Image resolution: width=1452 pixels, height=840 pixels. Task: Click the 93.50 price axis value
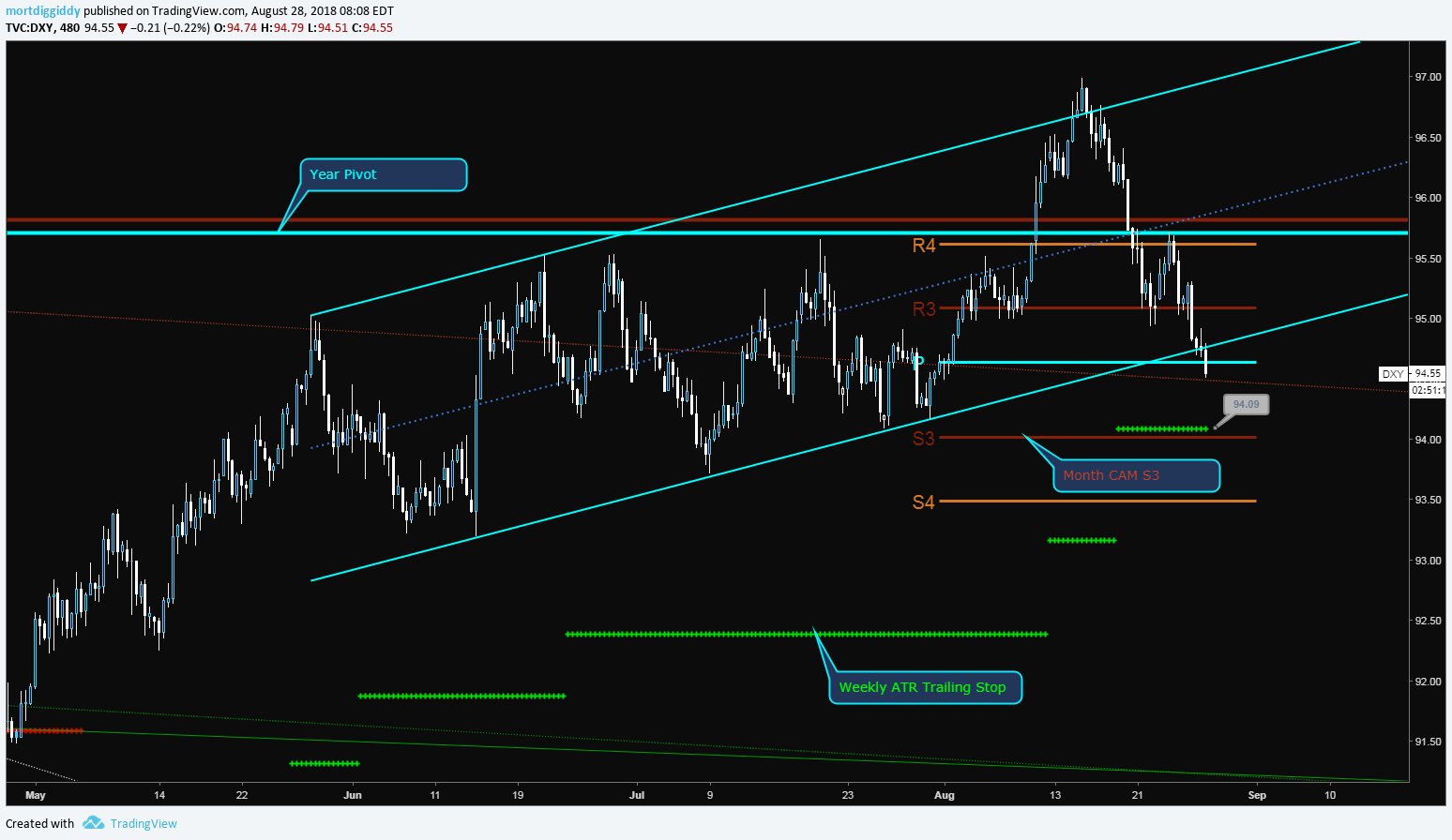(x=1429, y=500)
